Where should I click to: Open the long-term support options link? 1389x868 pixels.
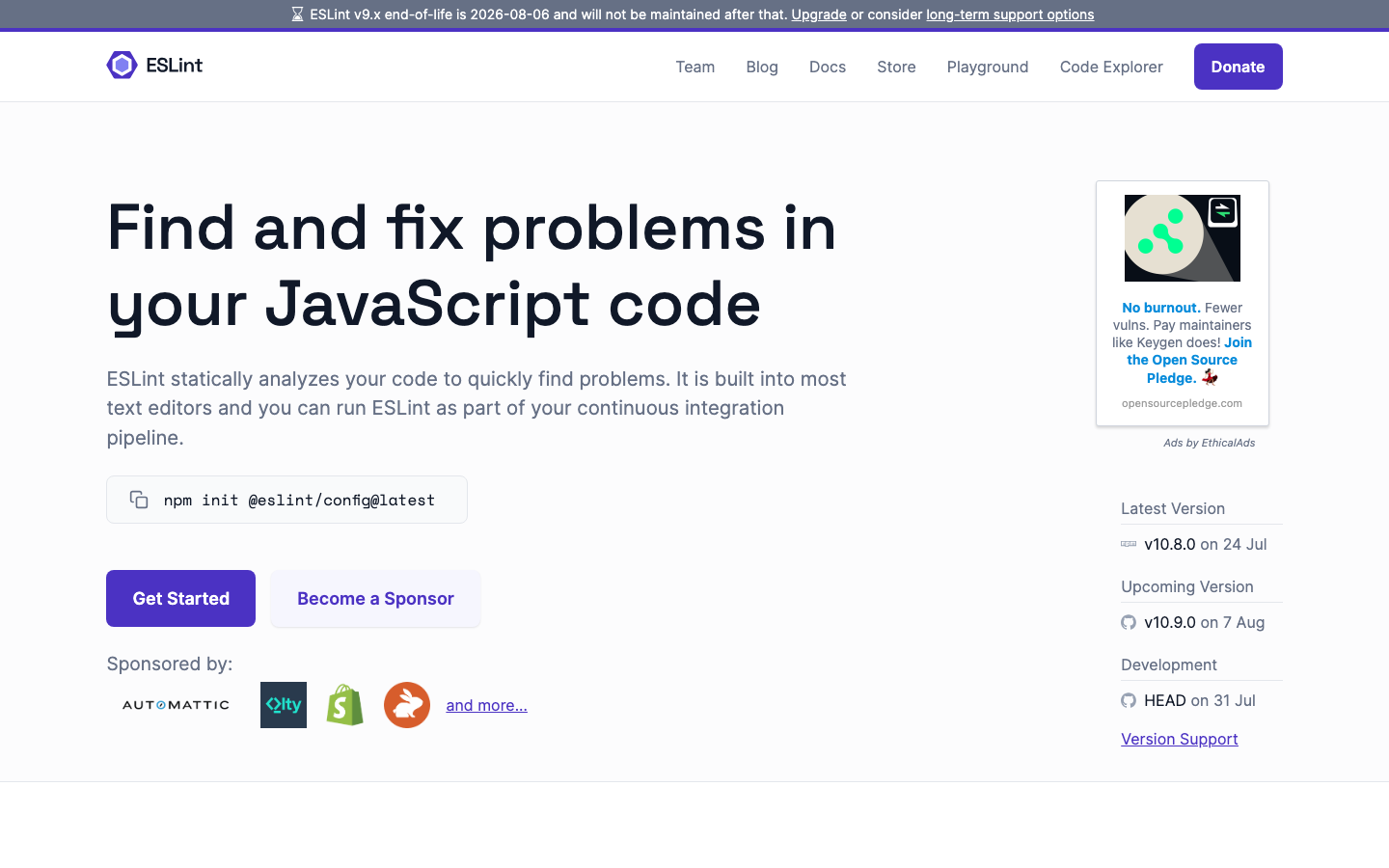(x=1010, y=14)
